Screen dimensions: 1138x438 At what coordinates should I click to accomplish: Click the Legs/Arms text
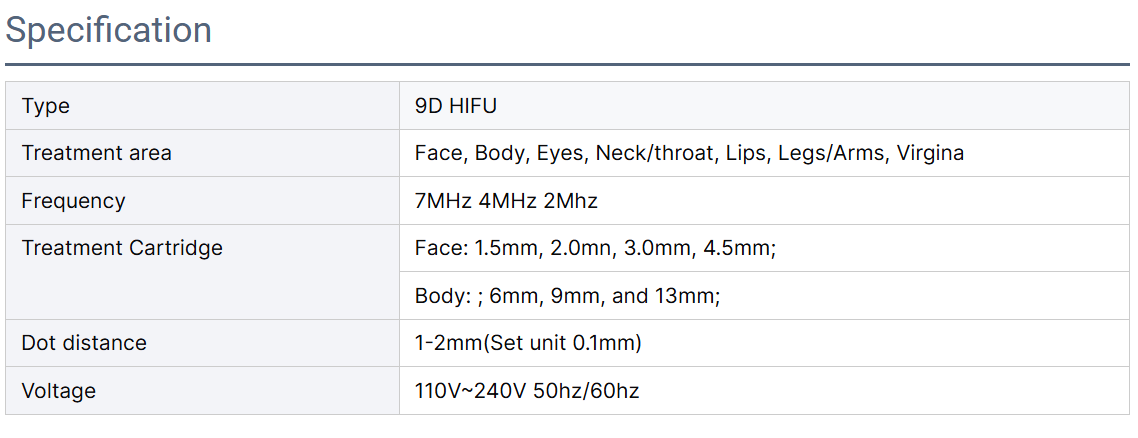832,154
